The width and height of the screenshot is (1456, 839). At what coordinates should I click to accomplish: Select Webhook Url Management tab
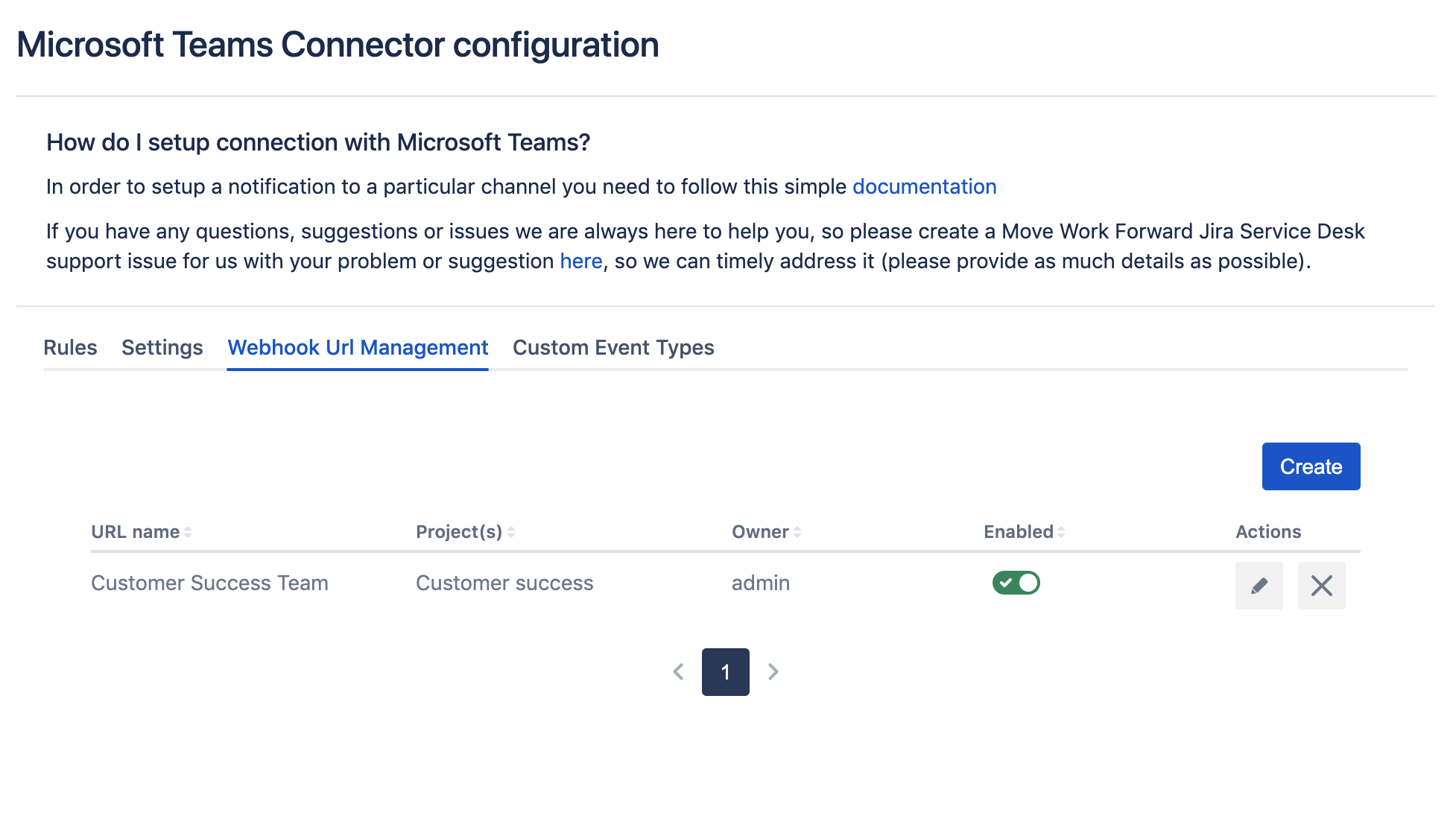(358, 348)
